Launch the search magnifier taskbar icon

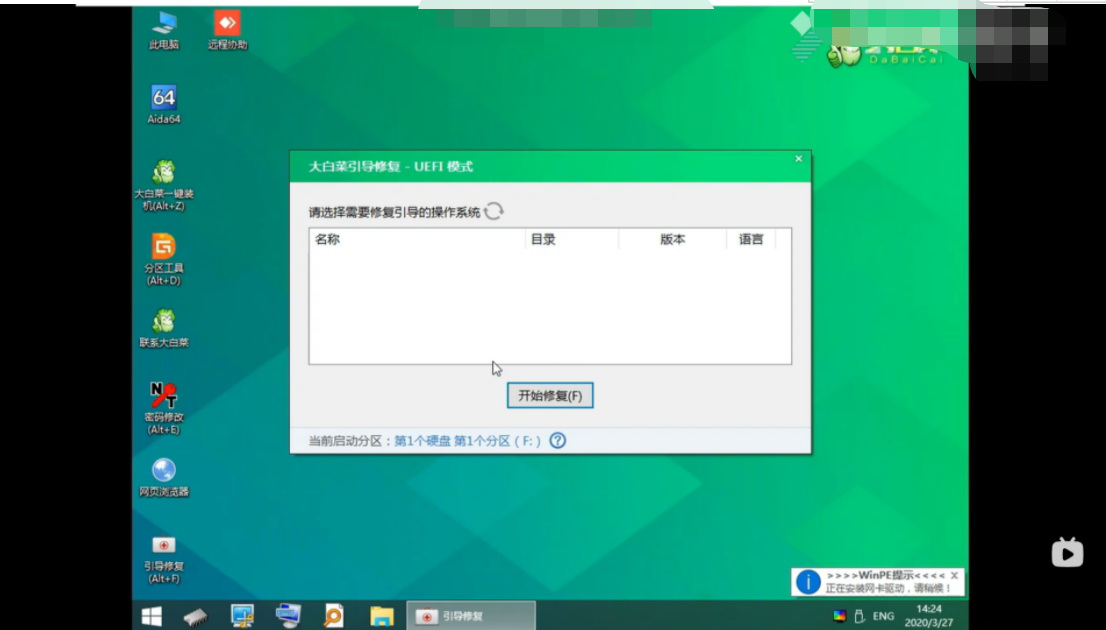click(333, 616)
